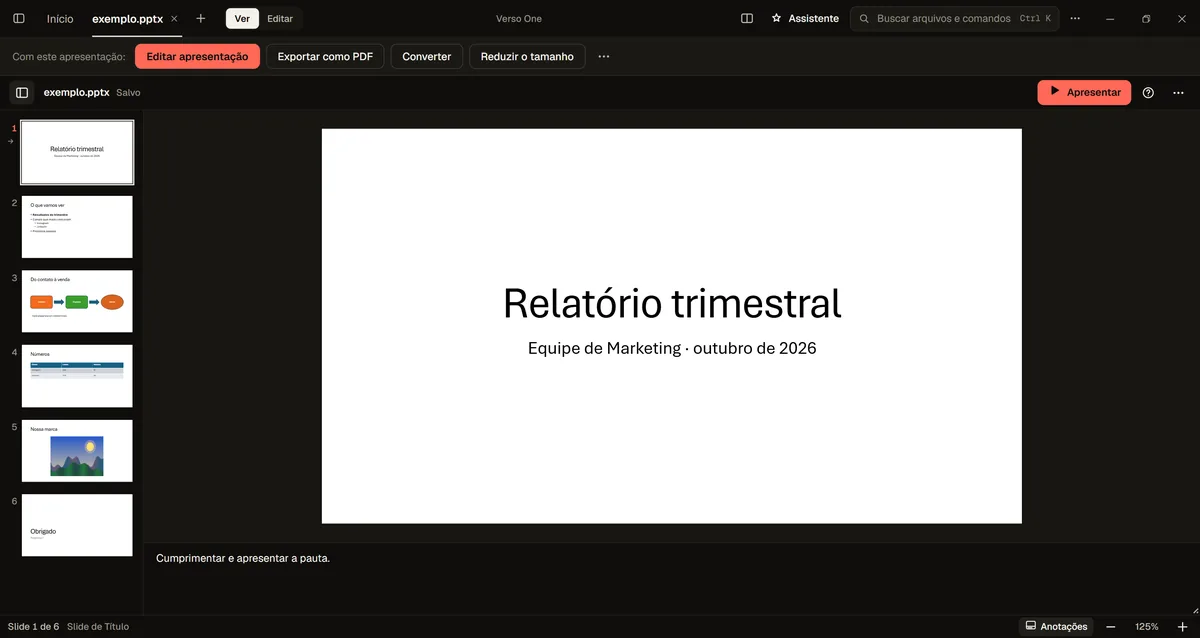Click Slide de Título layout label
The height and width of the screenshot is (638, 1200).
(x=98, y=627)
